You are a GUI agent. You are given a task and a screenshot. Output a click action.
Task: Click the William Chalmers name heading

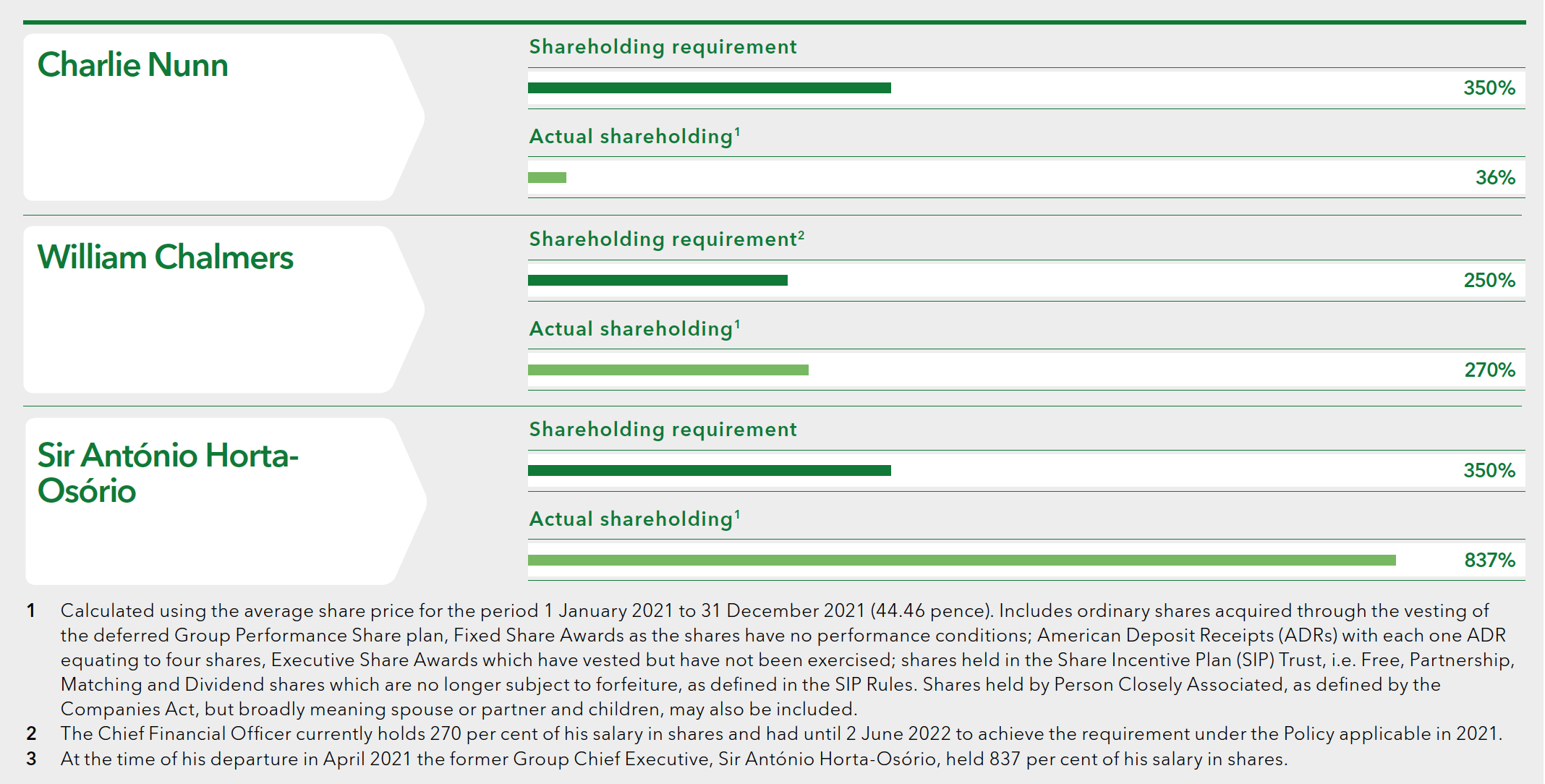[166, 257]
